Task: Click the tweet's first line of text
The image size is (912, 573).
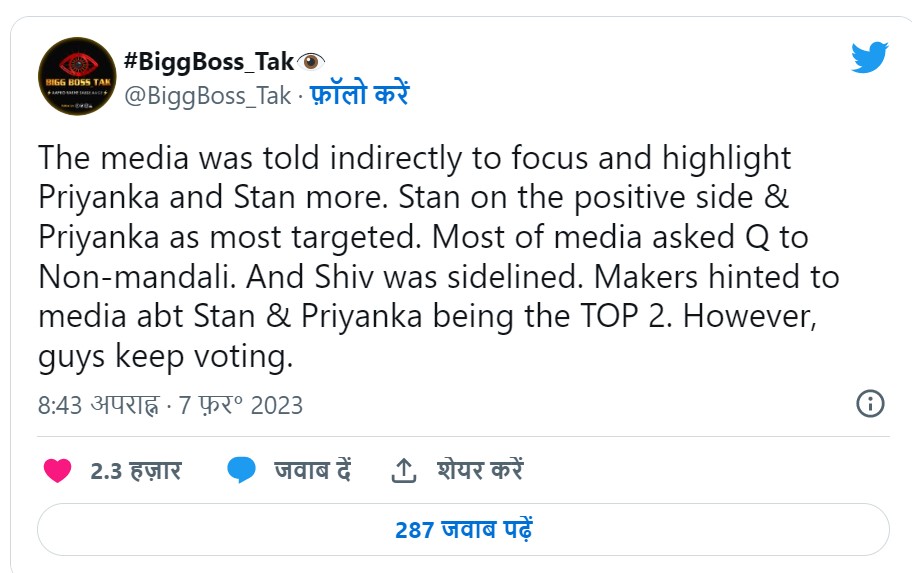Action: (x=414, y=158)
